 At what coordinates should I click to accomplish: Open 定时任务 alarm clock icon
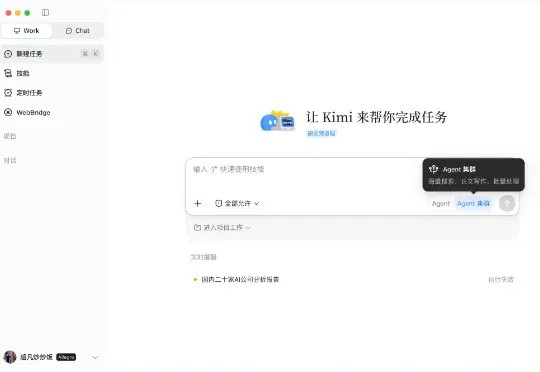[8, 93]
